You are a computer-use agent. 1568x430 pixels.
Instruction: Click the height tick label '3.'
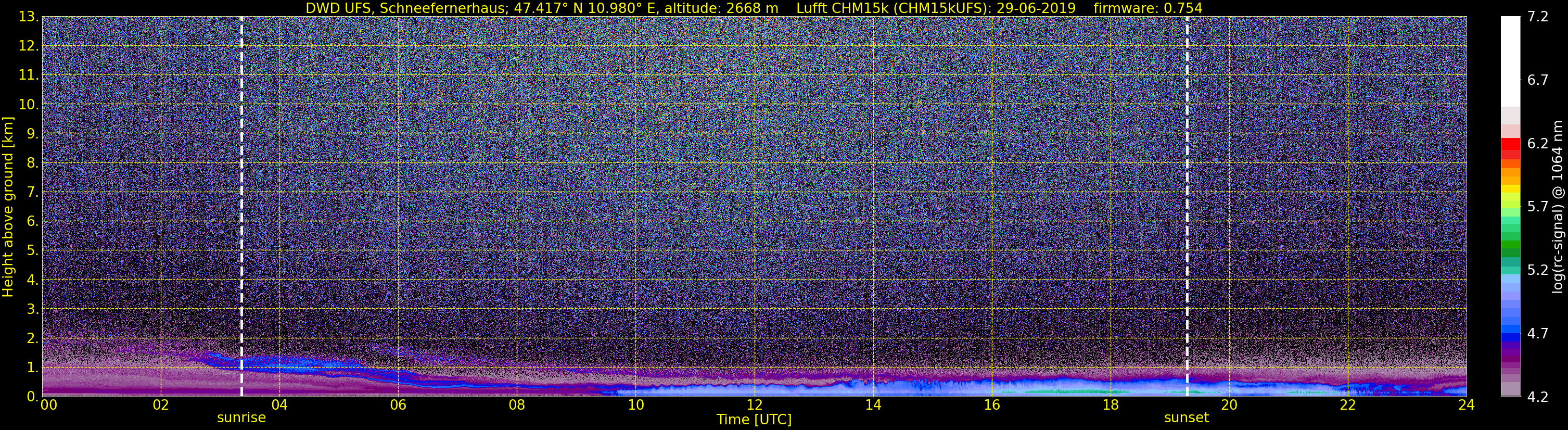pyautogui.click(x=33, y=309)
